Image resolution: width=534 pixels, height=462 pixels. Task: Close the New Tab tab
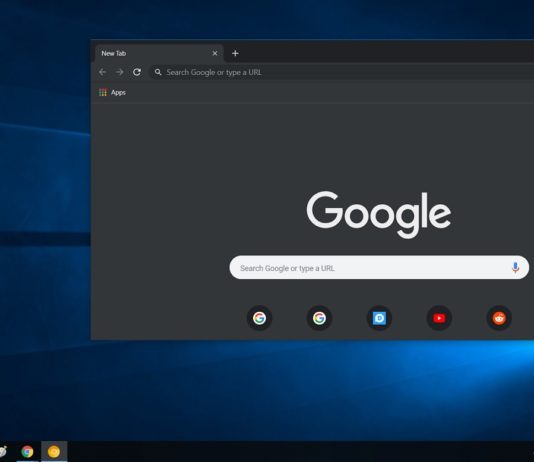[215, 53]
